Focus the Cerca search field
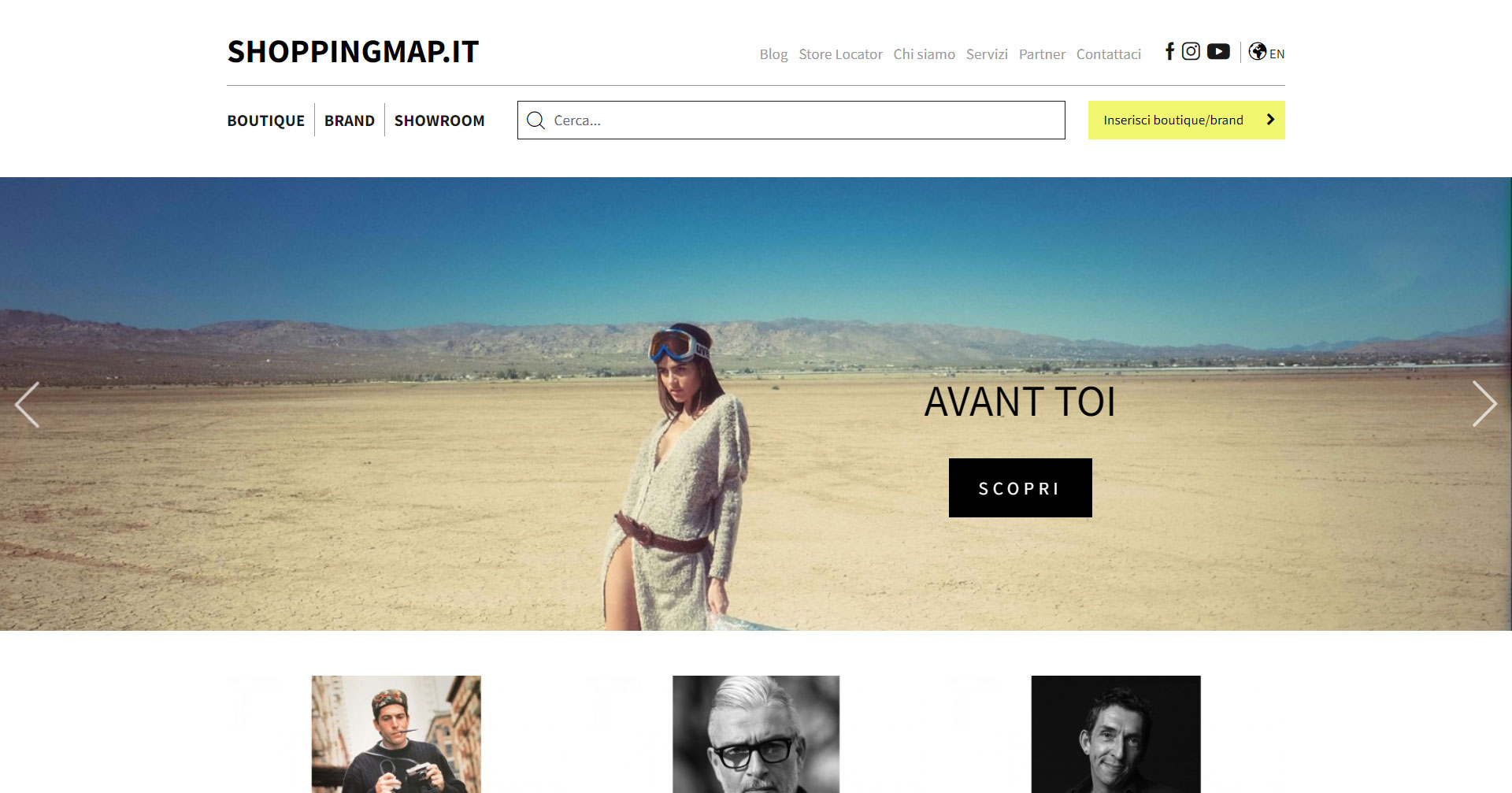 791,120
